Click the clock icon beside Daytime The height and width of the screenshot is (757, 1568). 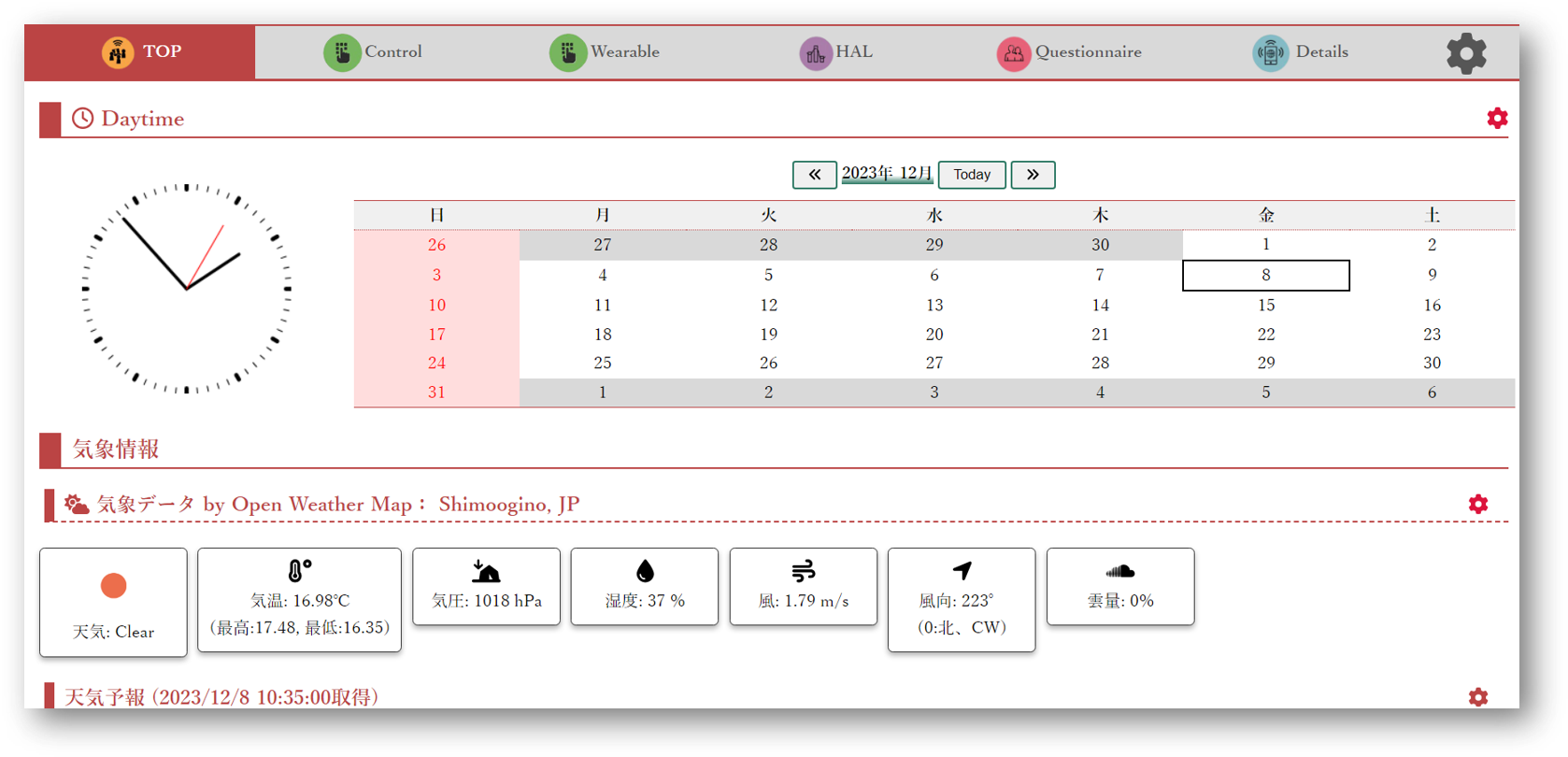tap(83, 119)
